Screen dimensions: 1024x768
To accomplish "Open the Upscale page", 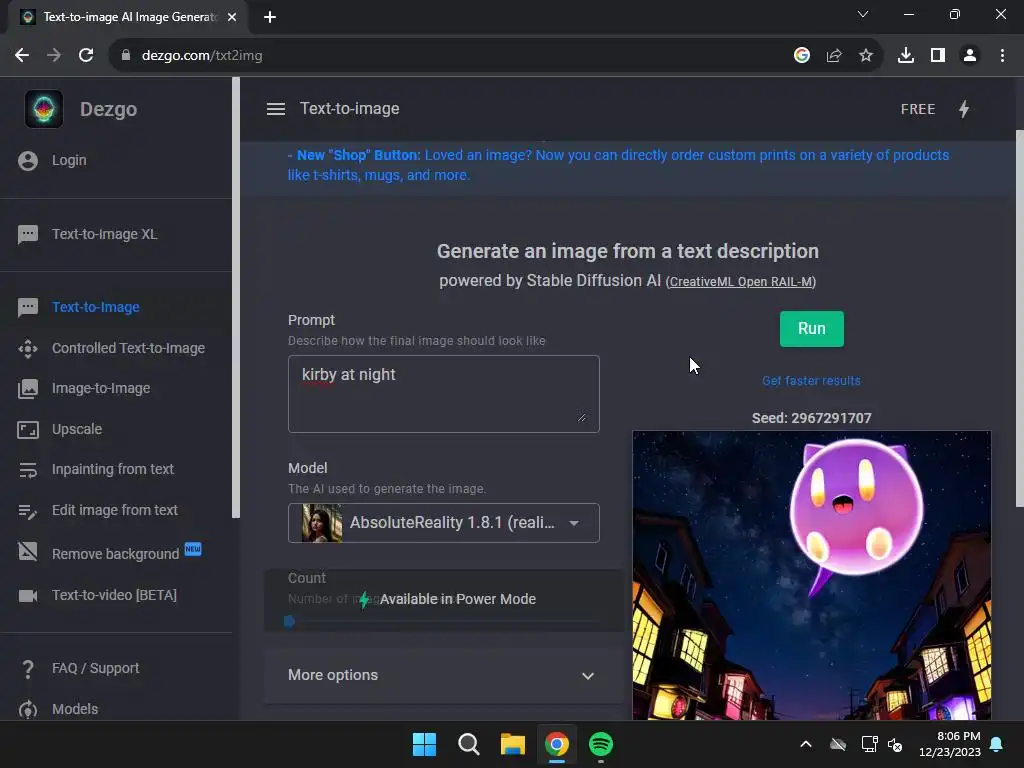I will click(76, 430).
